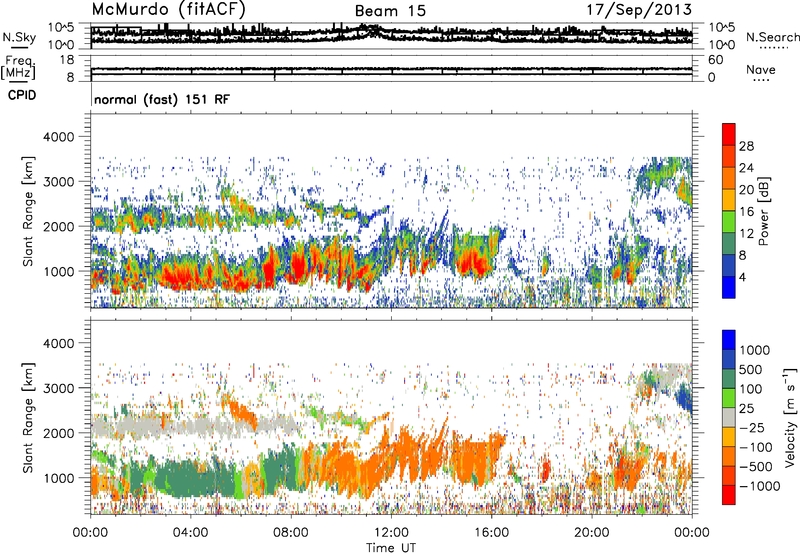Click the '18' frequency axis value
Viewport: 800px width, 554px height.
[x=67, y=60]
